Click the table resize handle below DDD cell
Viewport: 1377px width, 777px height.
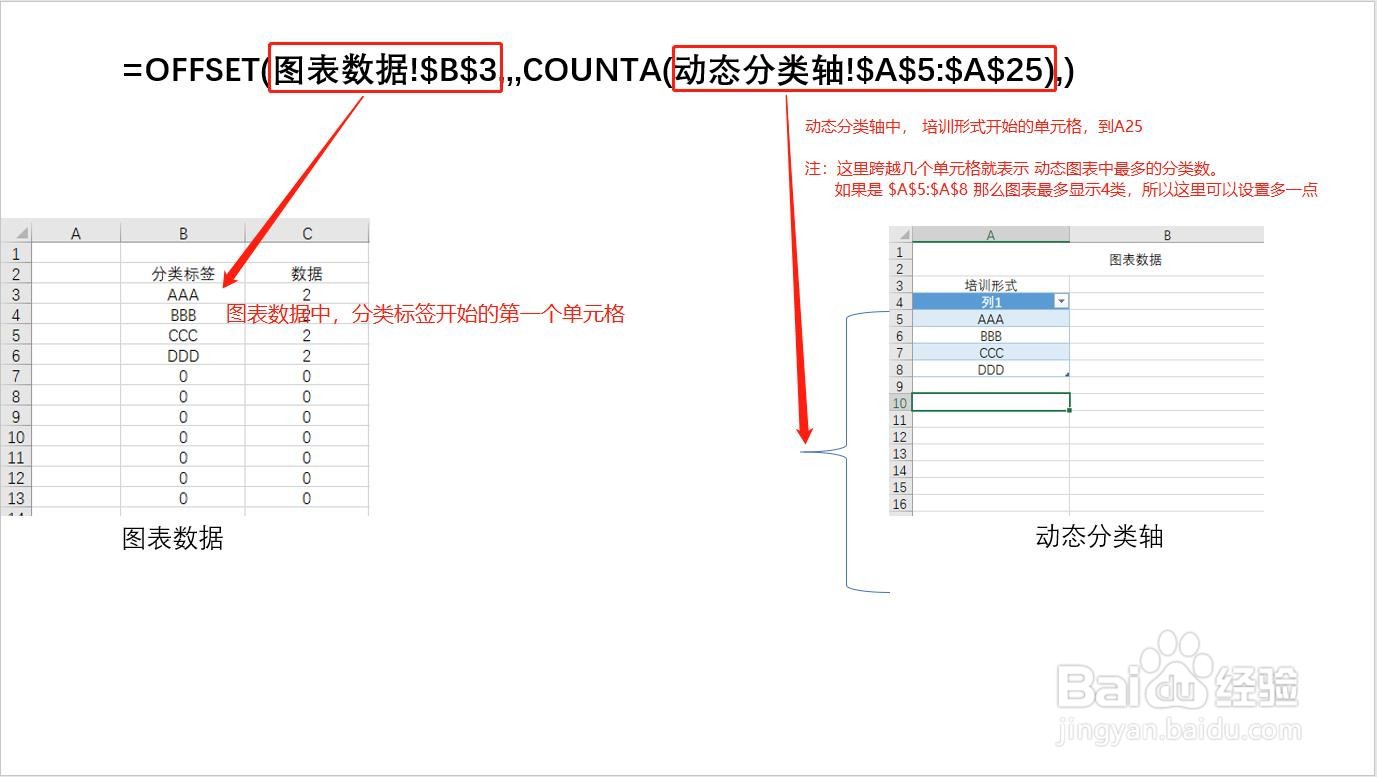pos(1067,375)
